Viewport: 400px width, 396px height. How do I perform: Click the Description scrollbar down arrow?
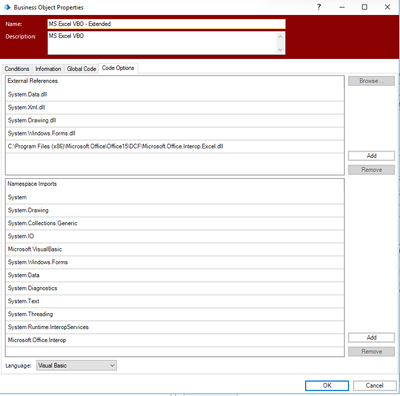pos(280,50)
